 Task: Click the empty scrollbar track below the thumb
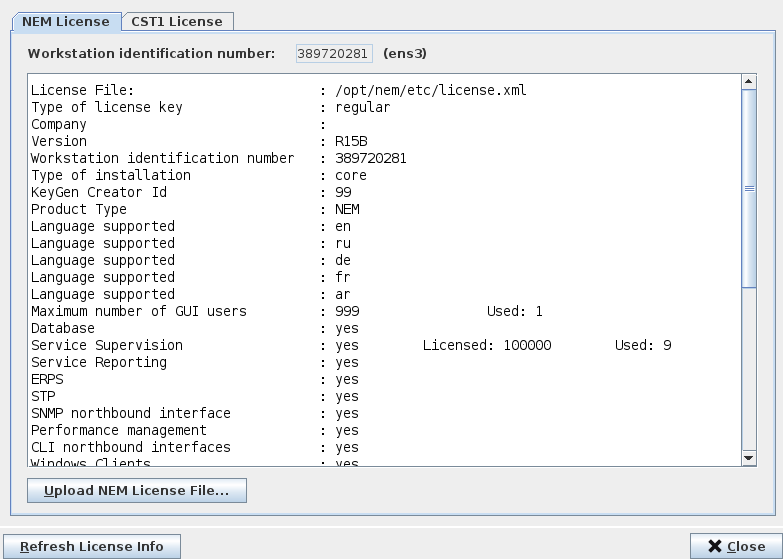point(749,370)
